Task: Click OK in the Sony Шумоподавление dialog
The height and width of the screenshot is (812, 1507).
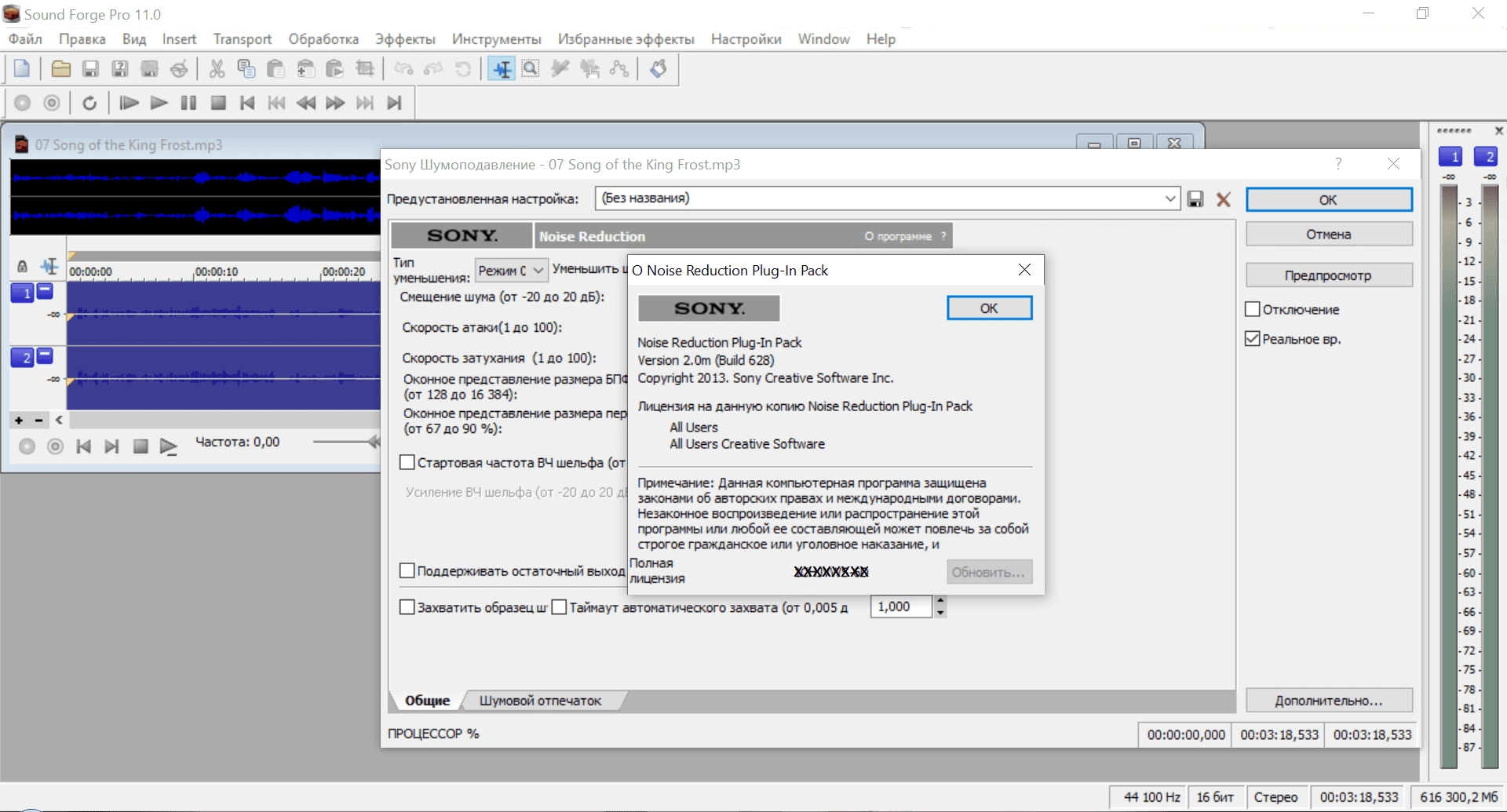Action: pos(1328,200)
